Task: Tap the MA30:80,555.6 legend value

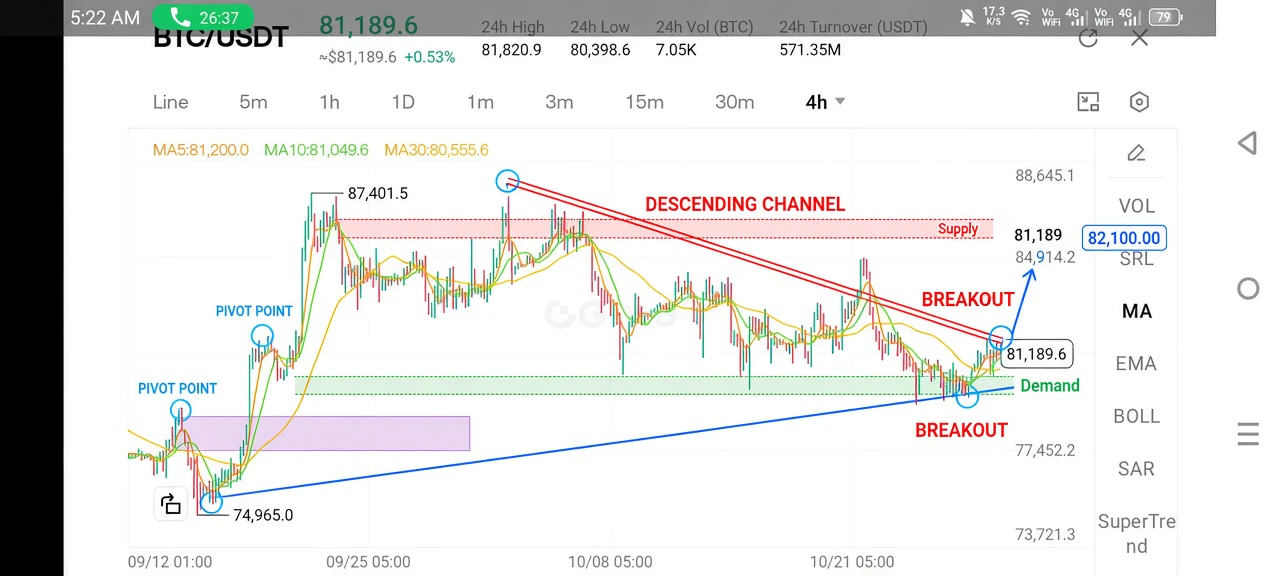Action: 436,150
